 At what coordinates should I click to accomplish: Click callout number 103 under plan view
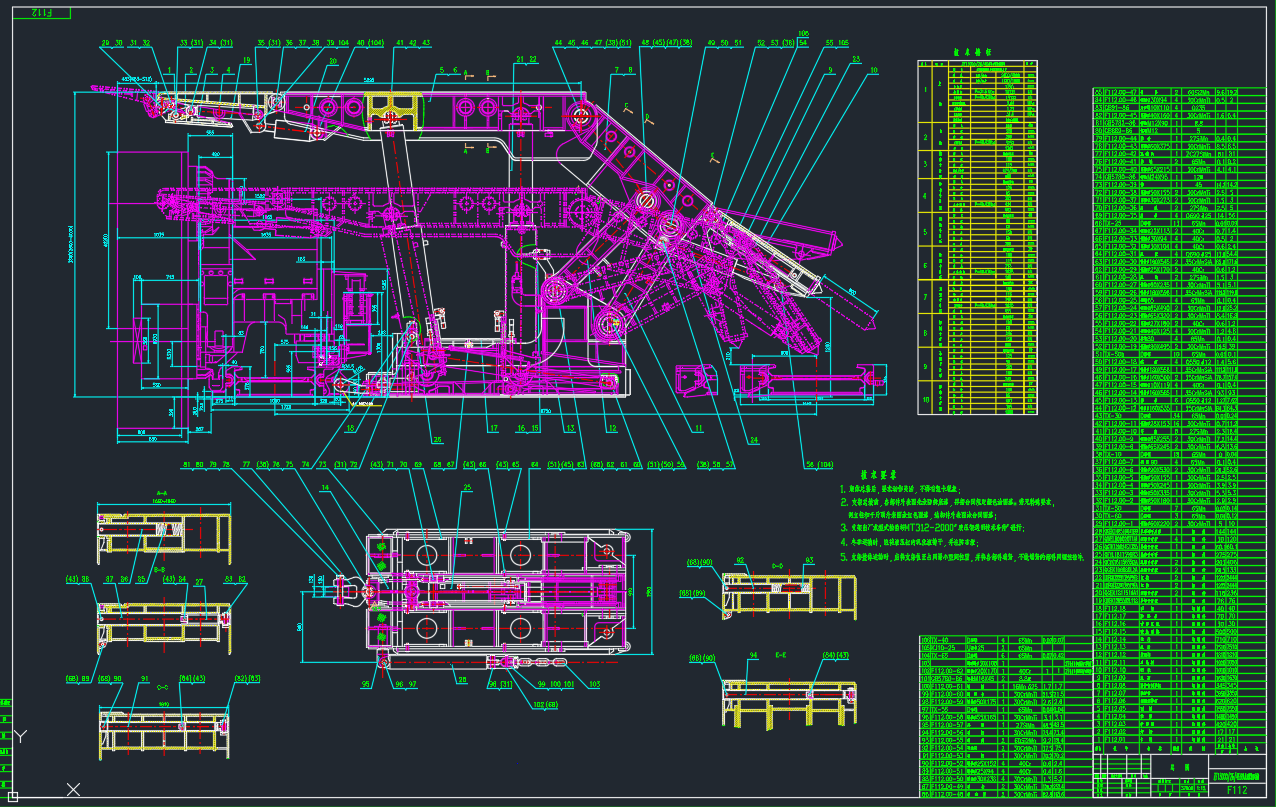(x=594, y=685)
